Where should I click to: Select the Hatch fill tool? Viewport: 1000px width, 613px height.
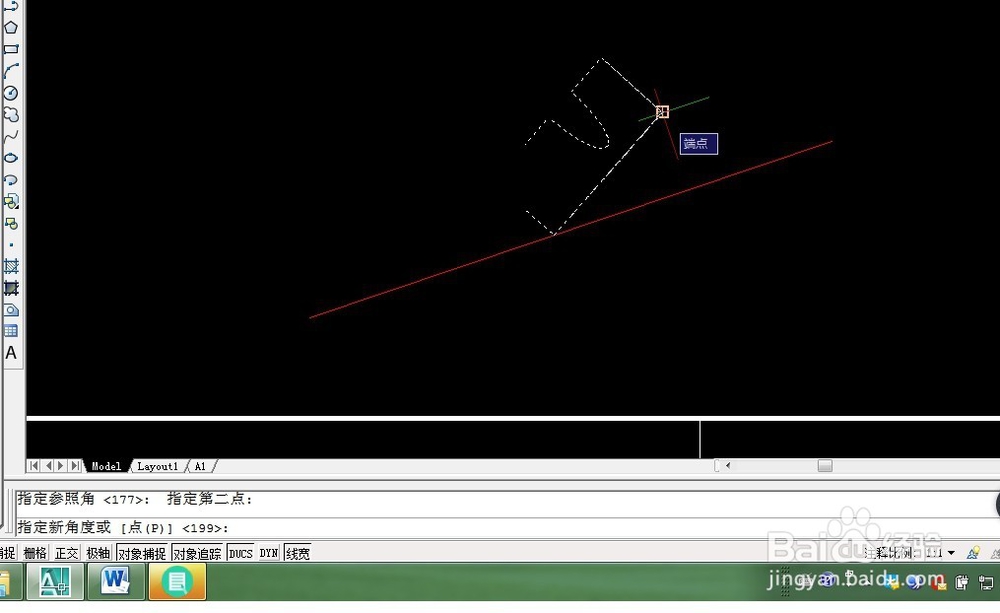point(11,266)
